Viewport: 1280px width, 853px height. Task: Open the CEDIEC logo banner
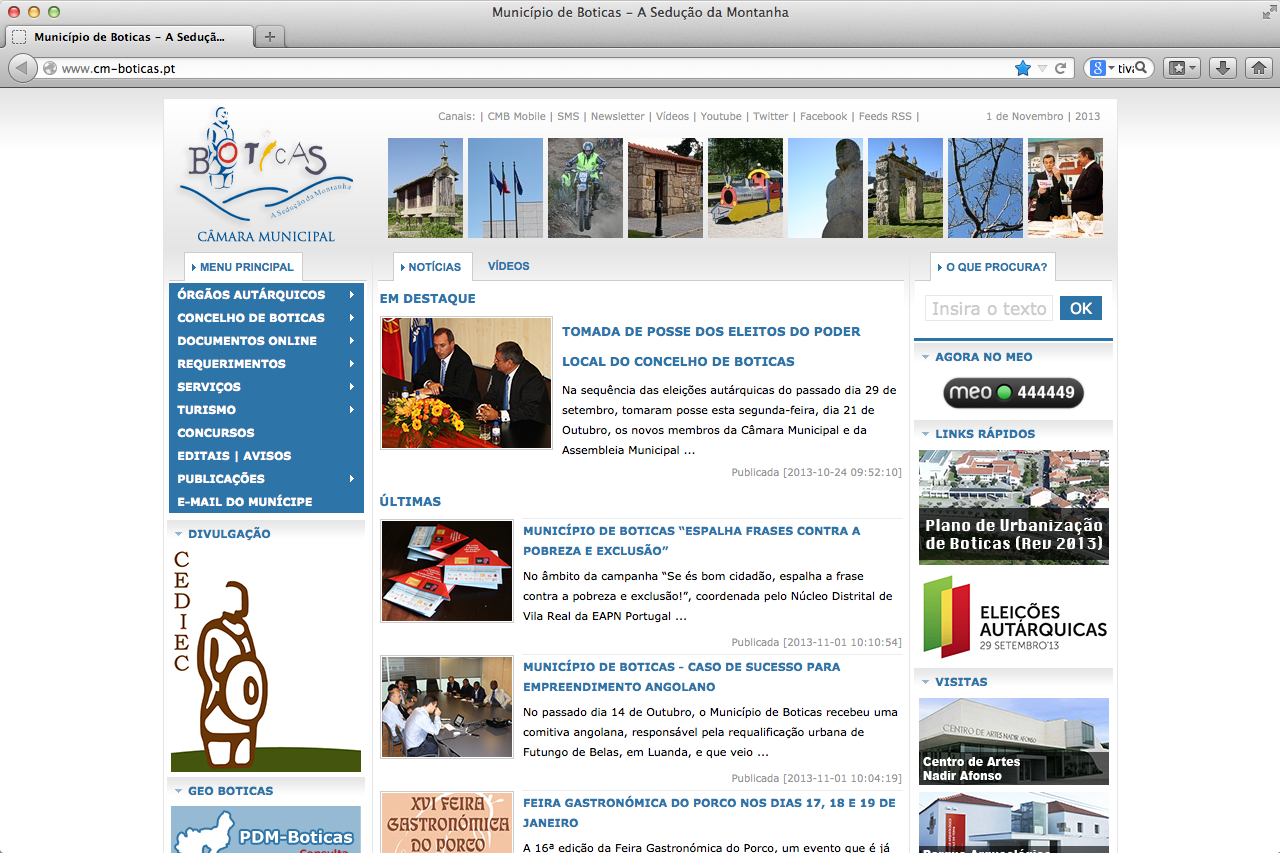tap(266, 660)
